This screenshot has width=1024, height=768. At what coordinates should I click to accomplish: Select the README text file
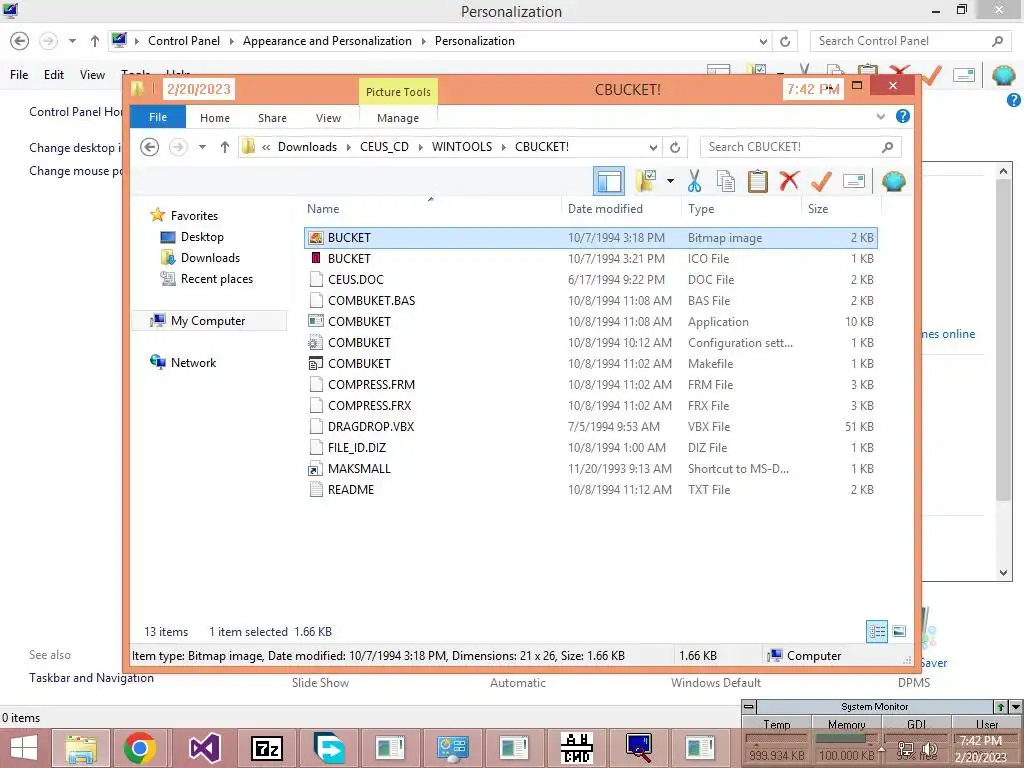(590, 489)
